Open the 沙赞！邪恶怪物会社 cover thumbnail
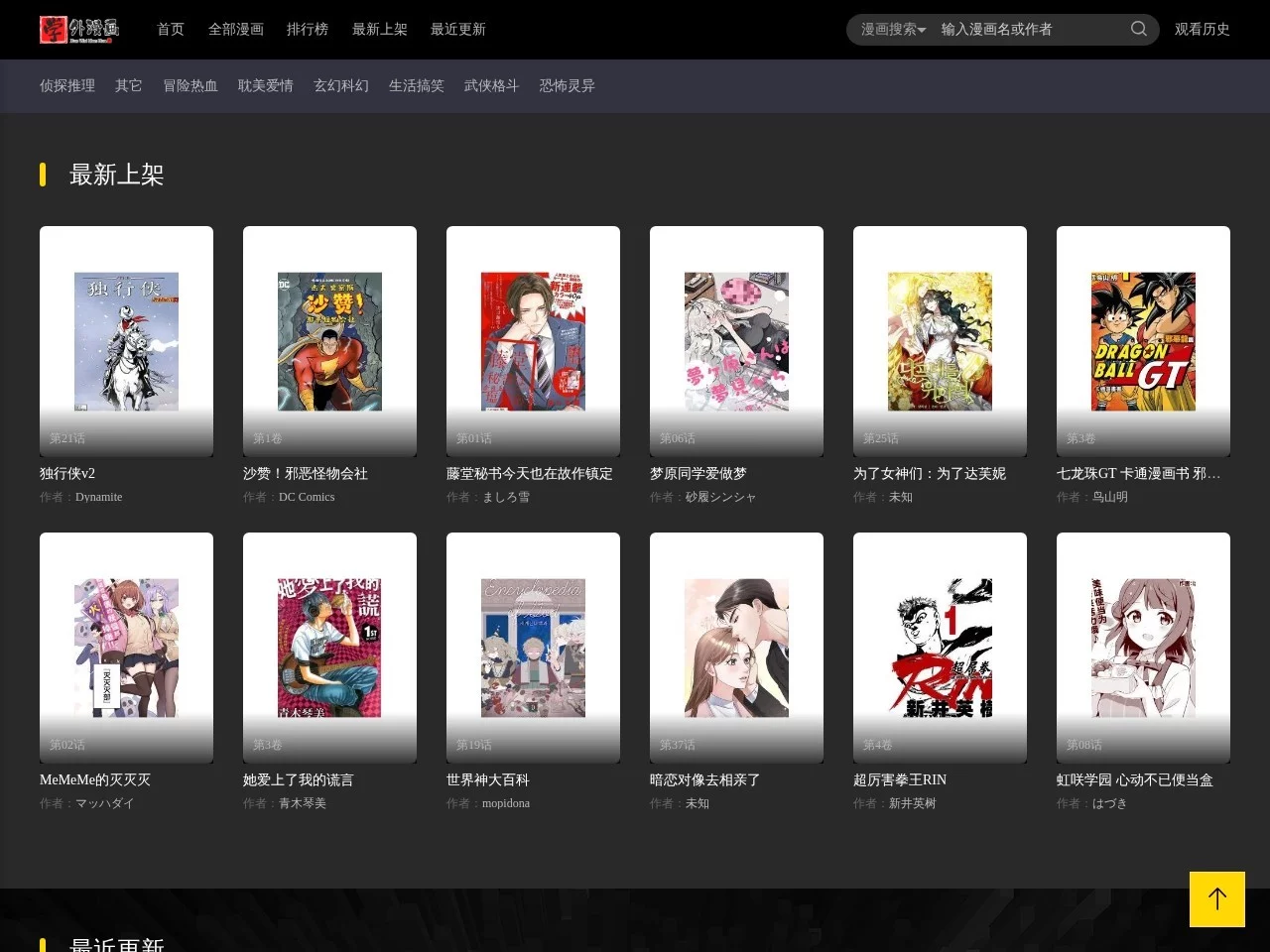Image resolution: width=1270 pixels, height=952 pixels. coord(329,341)
